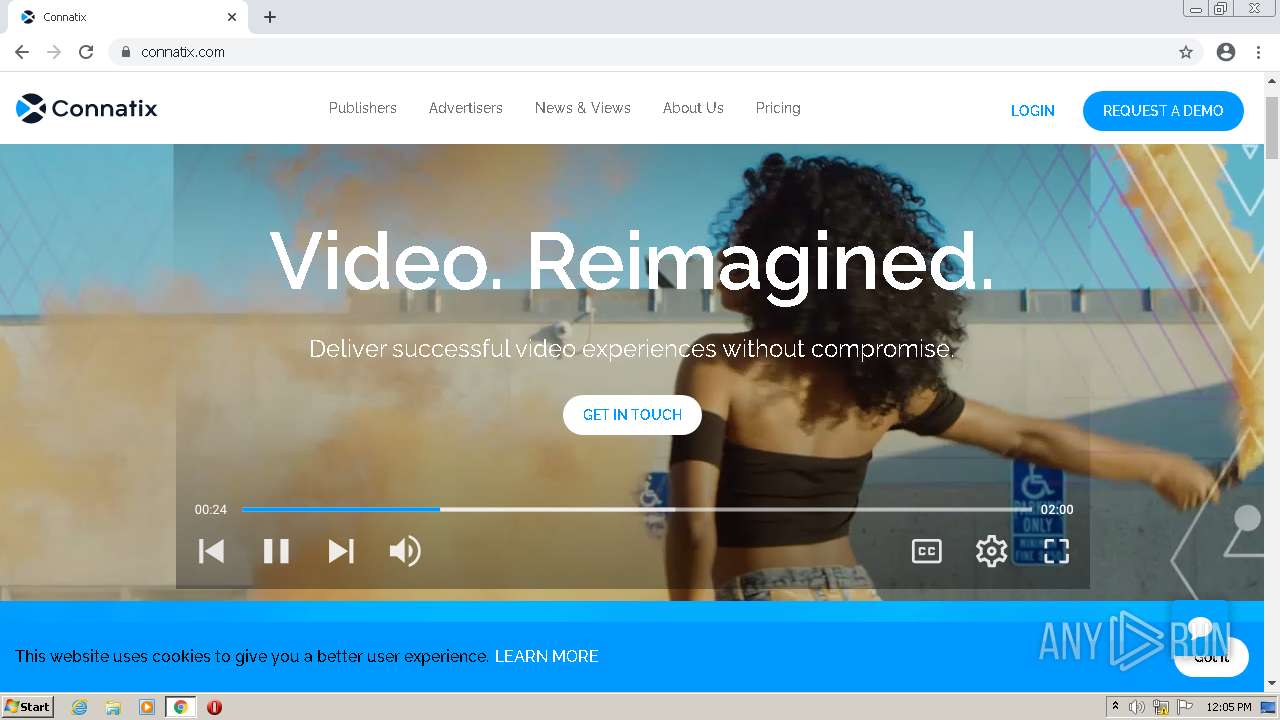Click the red stop-sign taskbar icon

coord(214,707)
